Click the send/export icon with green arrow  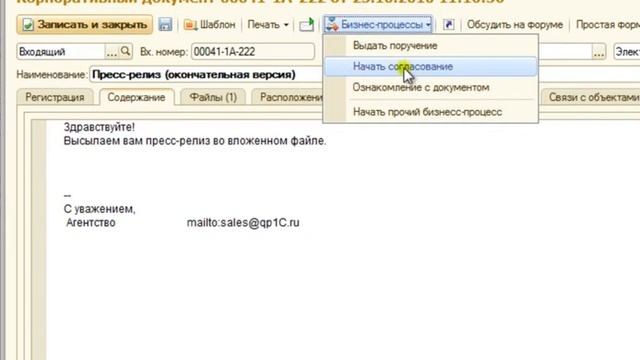tap(307, 25)
